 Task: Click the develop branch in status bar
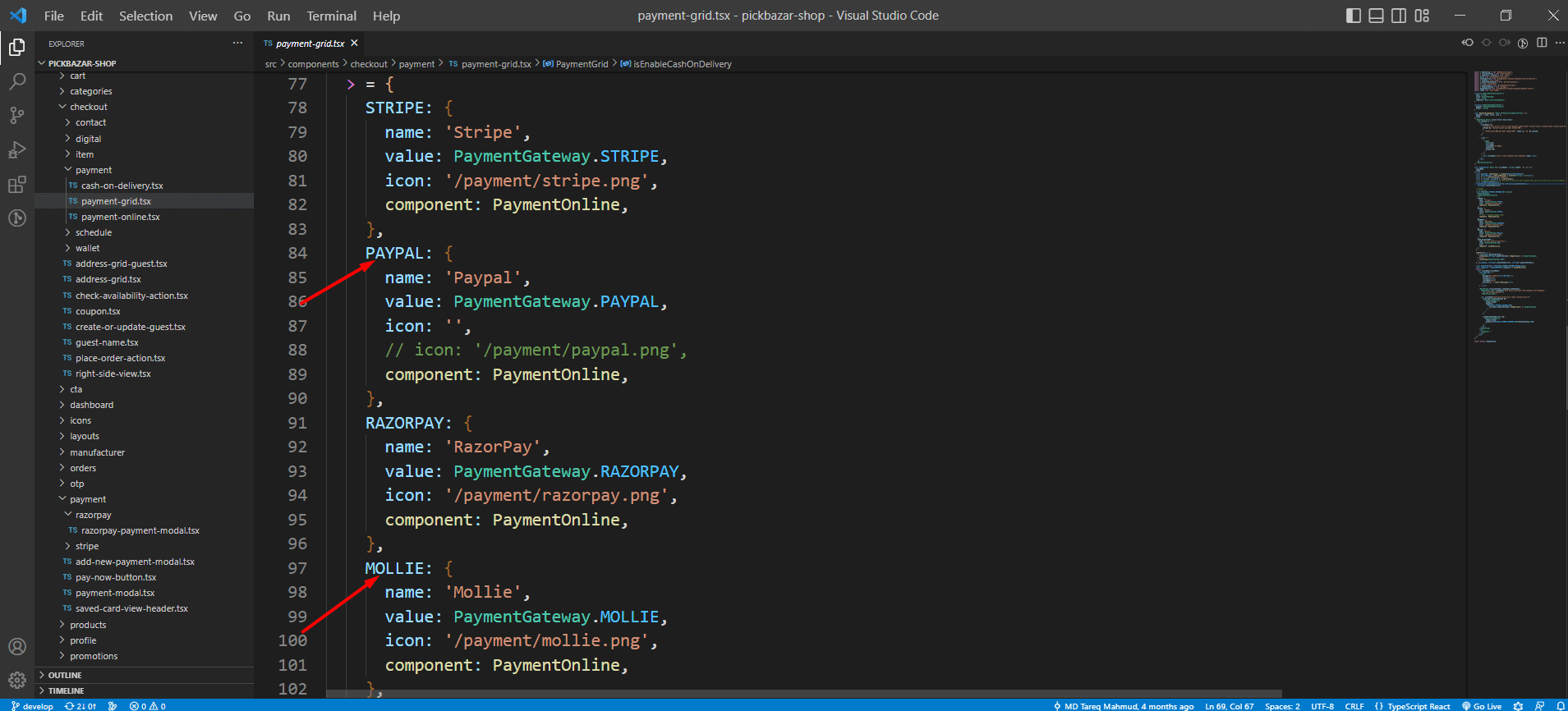(33, 706)
